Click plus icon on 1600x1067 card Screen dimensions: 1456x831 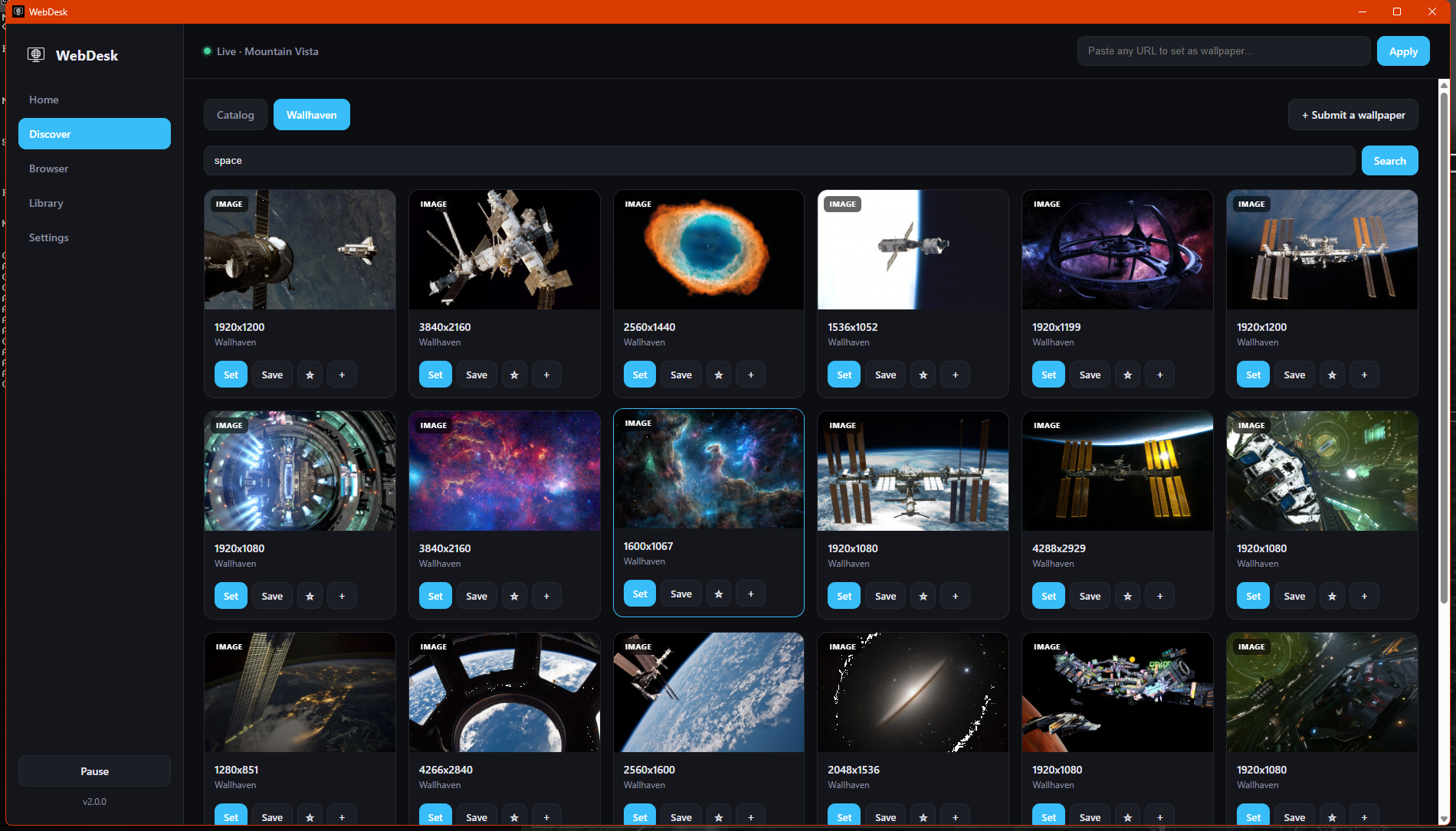(x=751, y=594)
